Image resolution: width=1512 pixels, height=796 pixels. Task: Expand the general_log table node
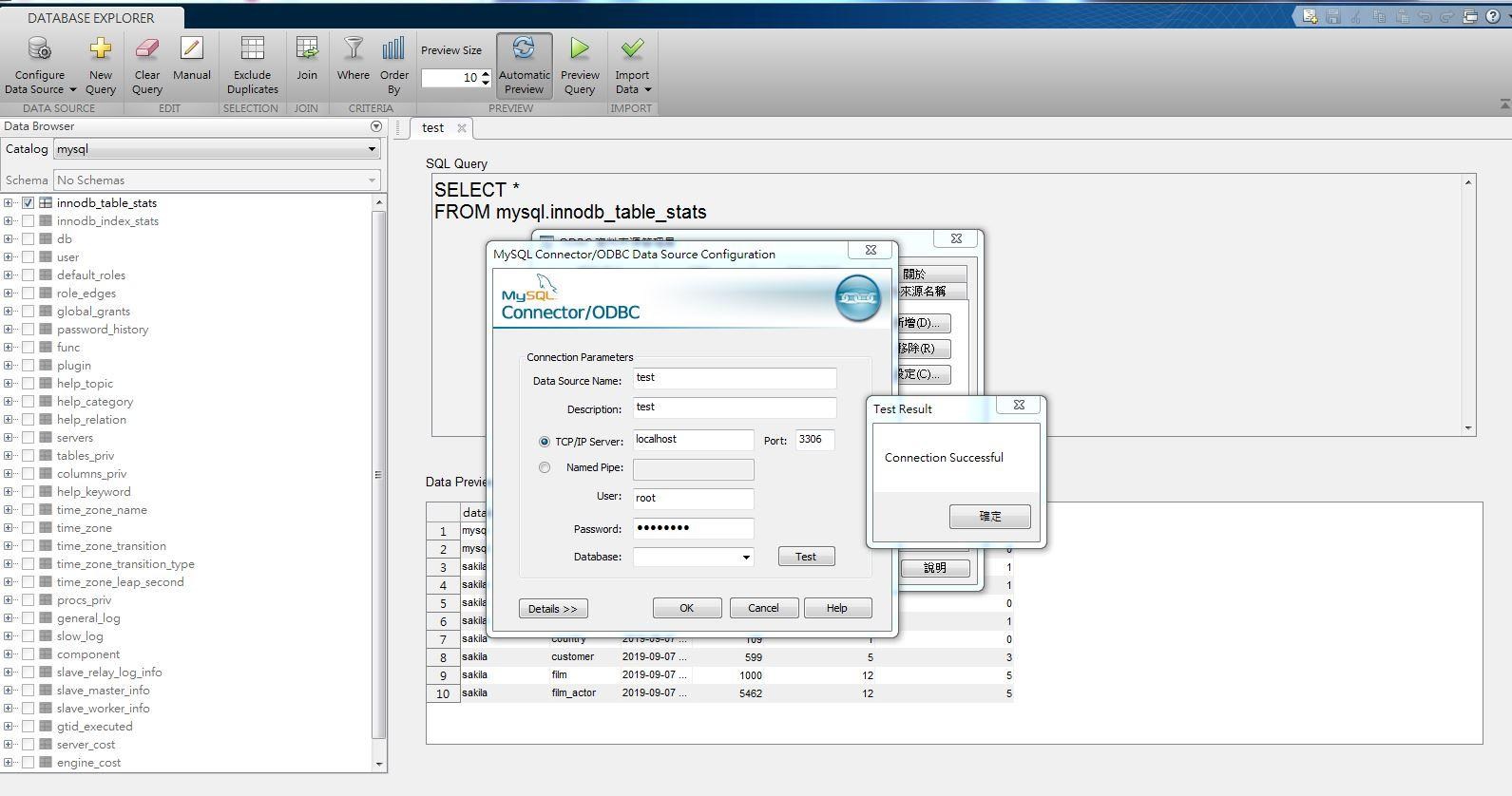[x=9, y=618]
